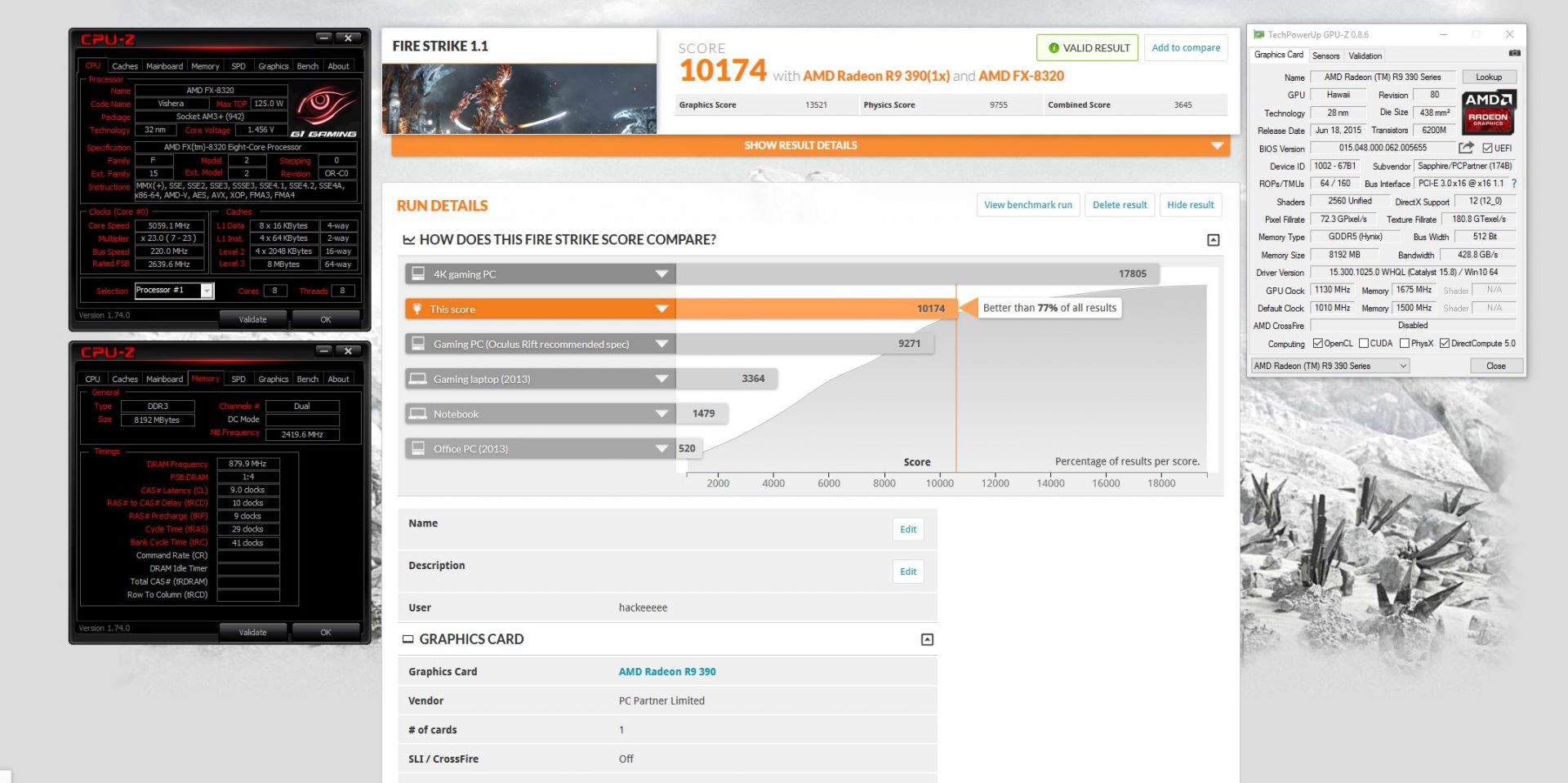The image size is (1568, 783).
Task: Click the GPU-Z title bar app icon
Action: (1258, 34)
